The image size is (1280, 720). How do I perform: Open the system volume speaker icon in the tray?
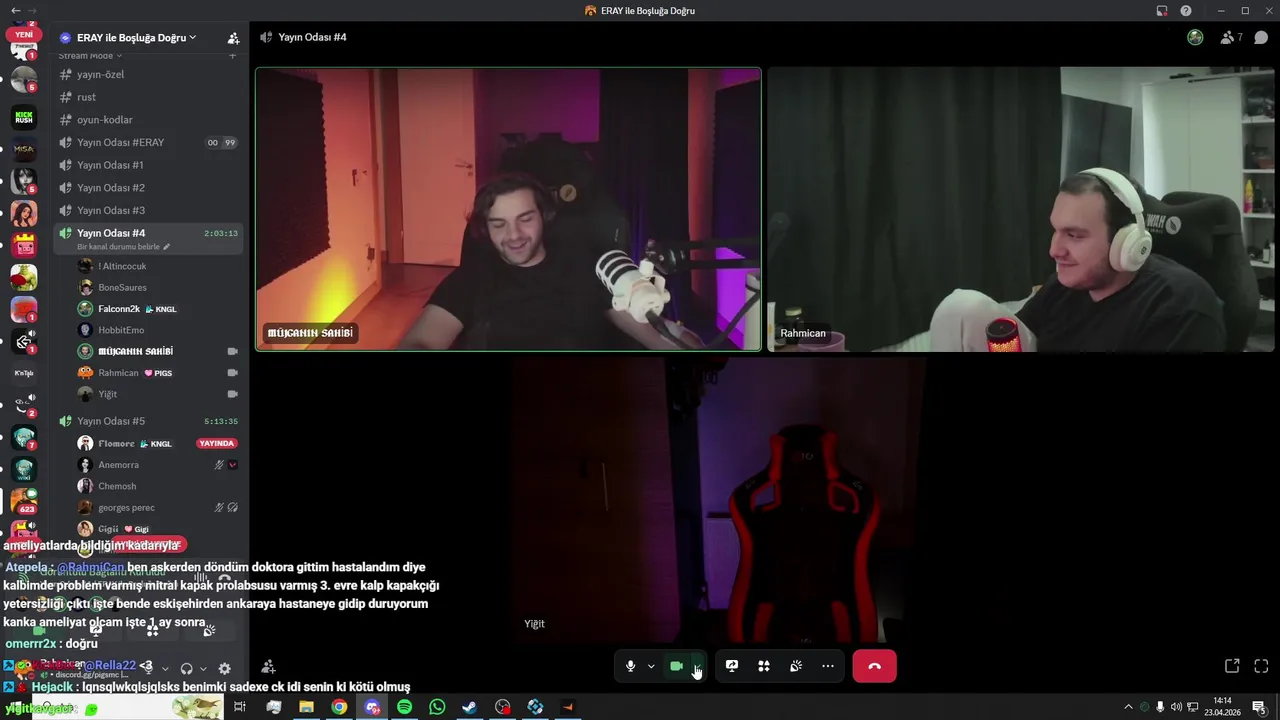click(x=1176, y=707)
